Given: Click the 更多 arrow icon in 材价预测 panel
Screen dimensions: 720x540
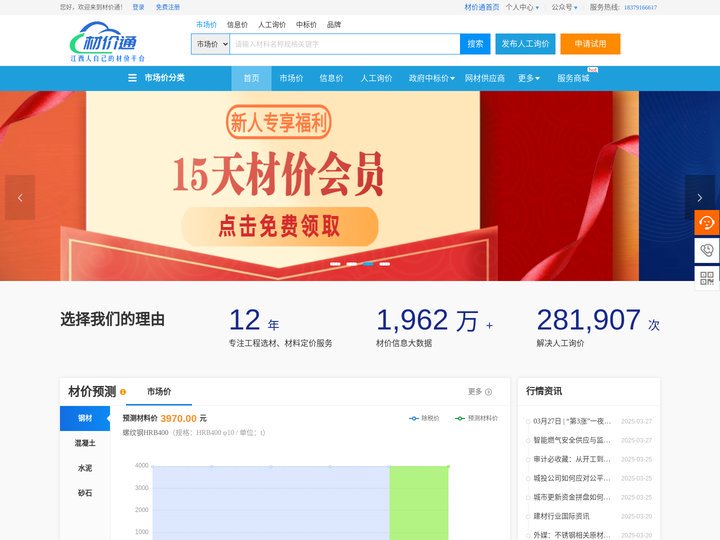Looking at the screenshot, I should [x=489, y=392].
